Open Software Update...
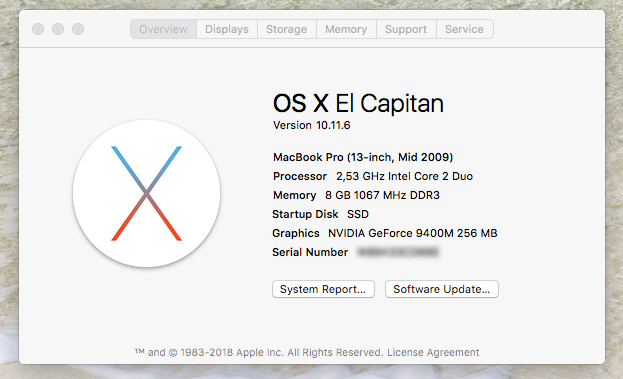The width and height of the screenshot is (623, 379). coord(441,289)
